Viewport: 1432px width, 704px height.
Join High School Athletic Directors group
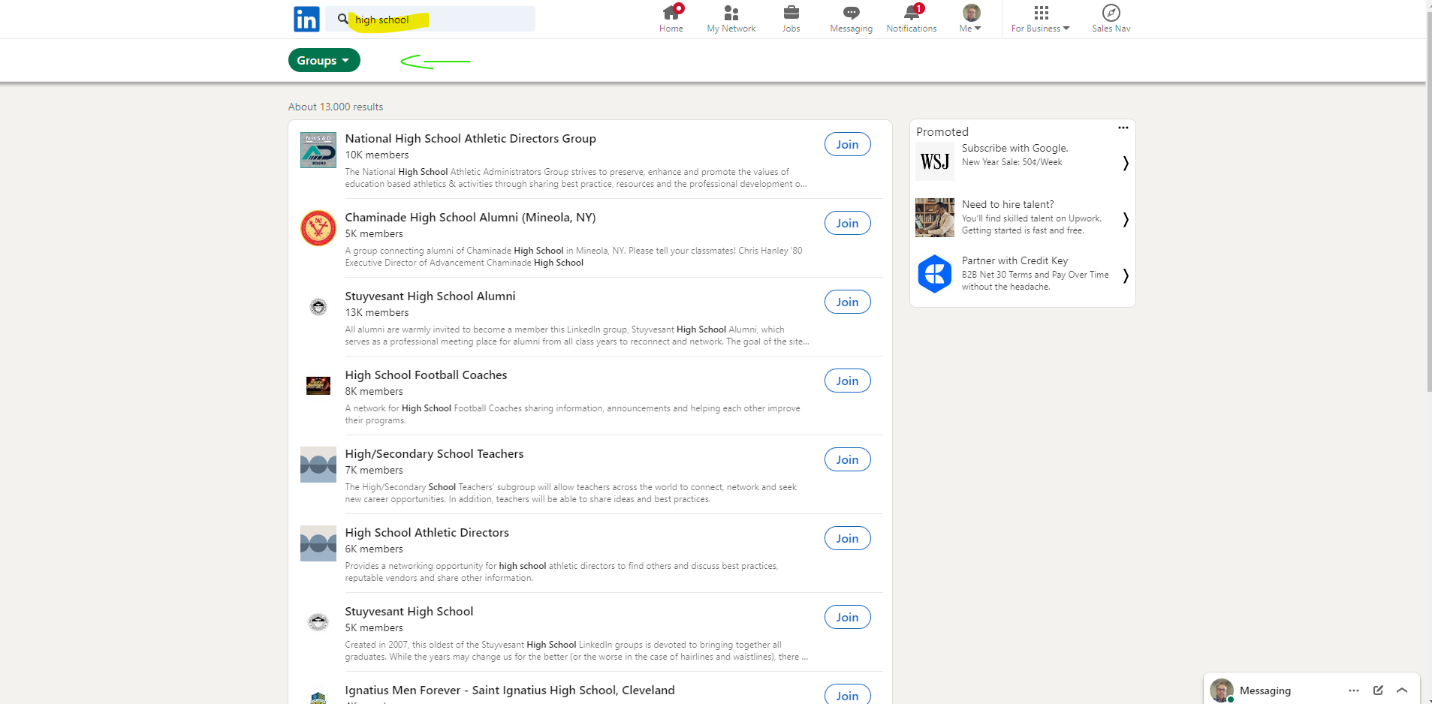tap(847, 539)
